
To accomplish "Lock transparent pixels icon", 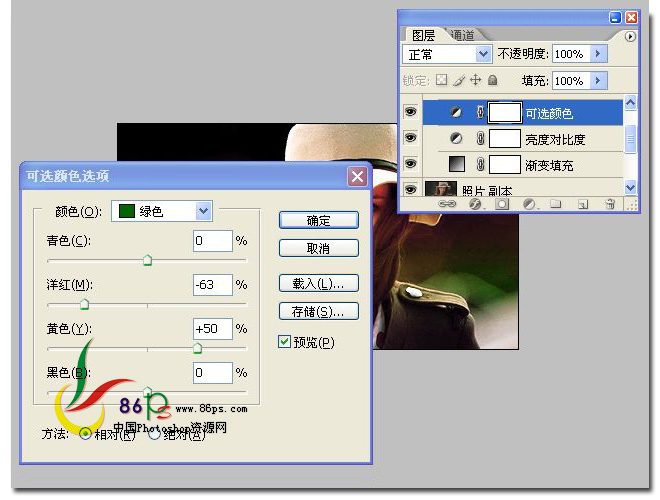I will click(442, 80).
